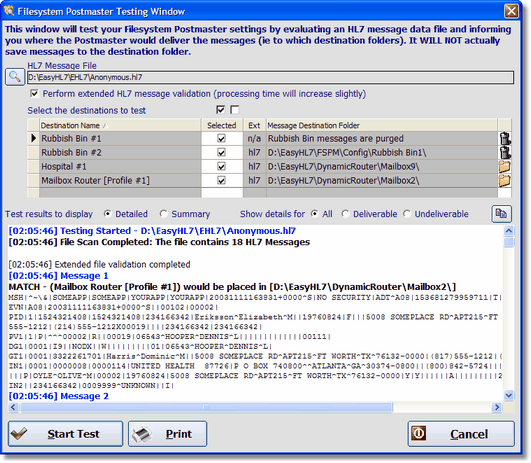Click the deselect-all destinations empty checkbox
Screen dimensions: 531x463
point(234,109)
